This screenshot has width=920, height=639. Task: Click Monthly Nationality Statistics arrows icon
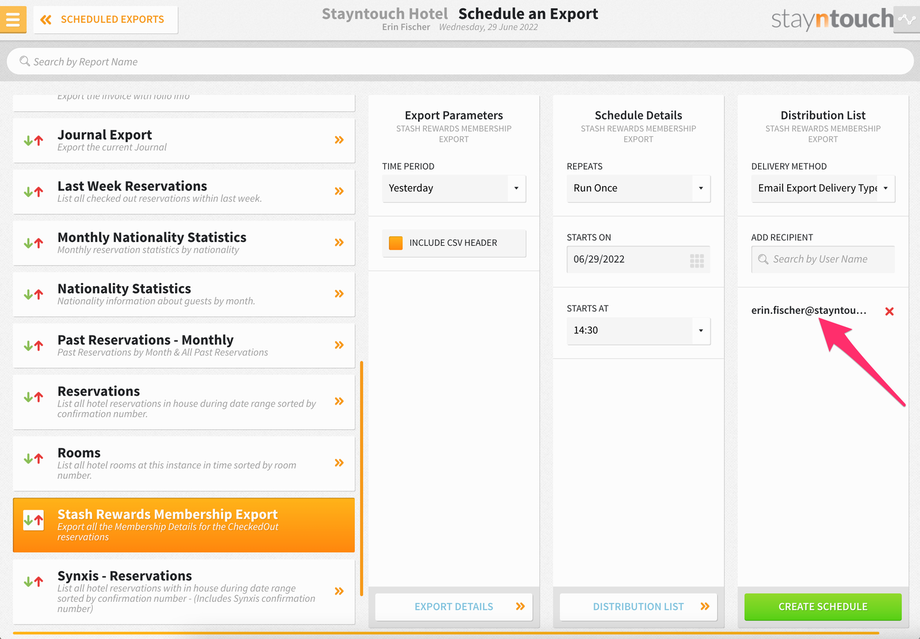point(33,243)
